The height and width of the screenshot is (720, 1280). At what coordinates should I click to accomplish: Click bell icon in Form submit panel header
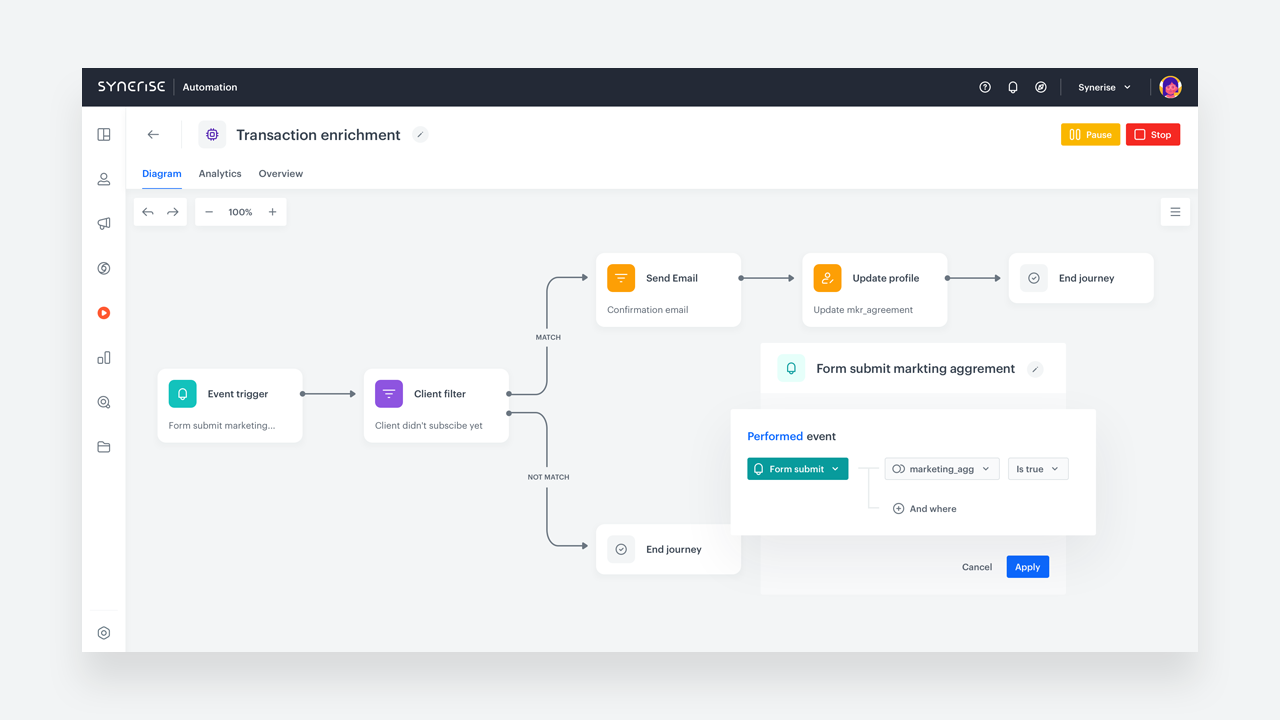(791, 368)
